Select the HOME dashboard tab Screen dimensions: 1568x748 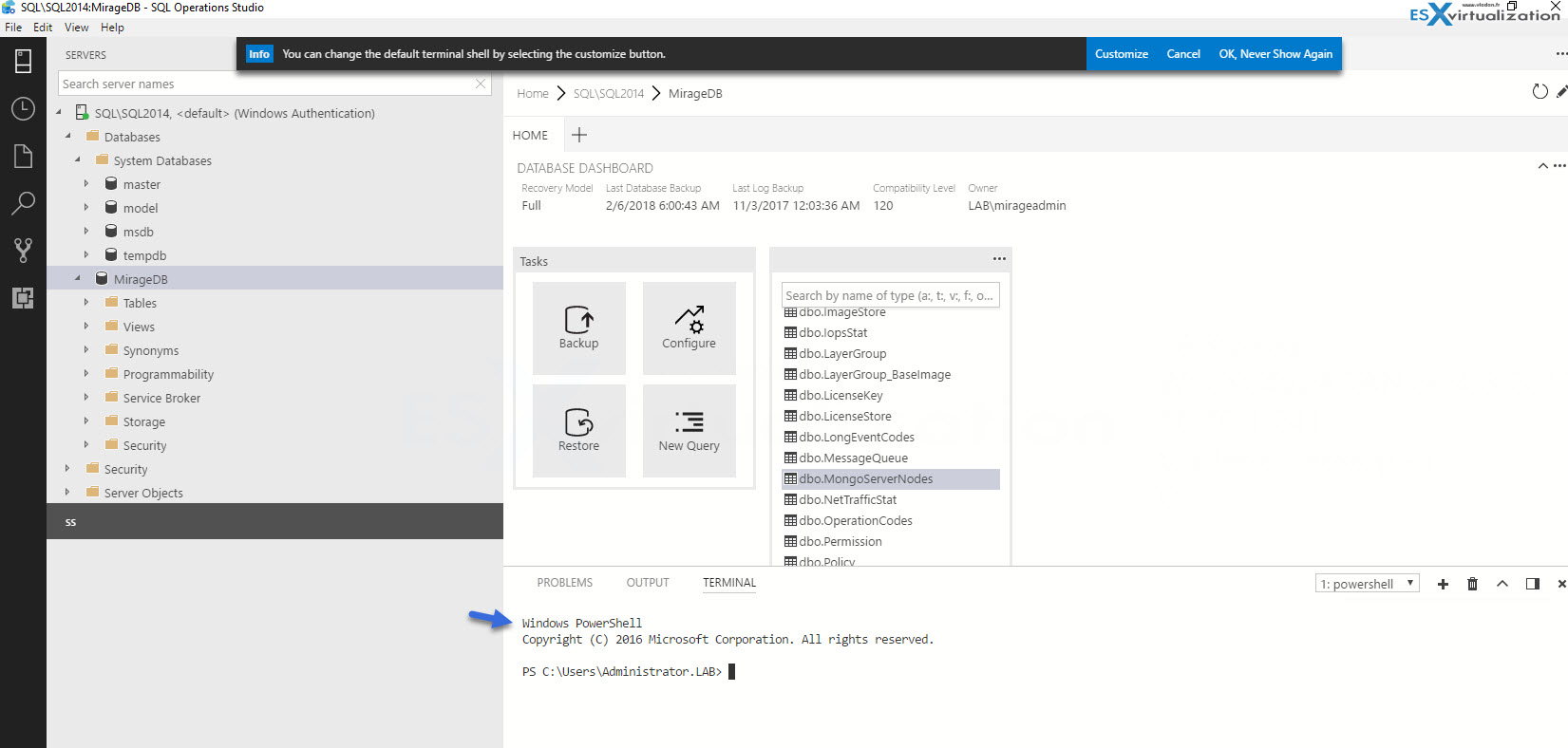click(530, 136)
